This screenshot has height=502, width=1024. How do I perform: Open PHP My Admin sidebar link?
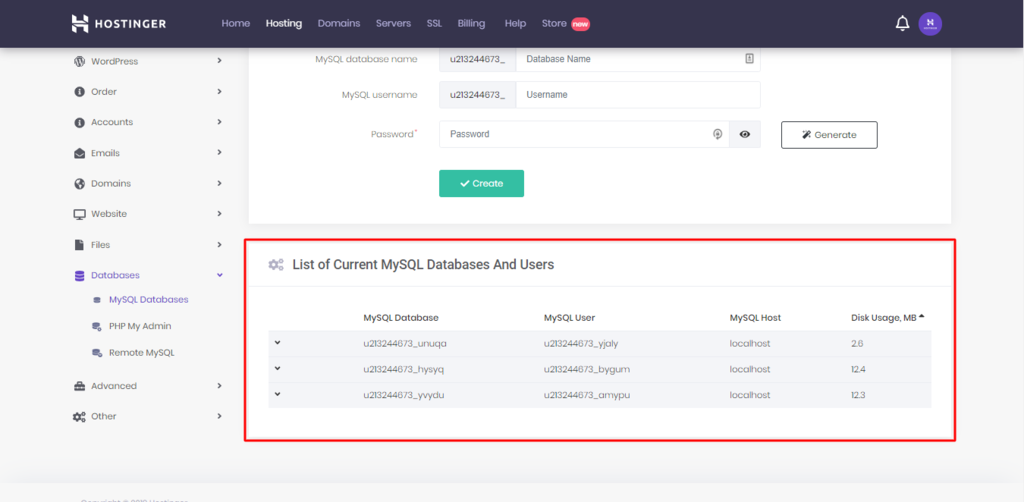pos(140,326)
